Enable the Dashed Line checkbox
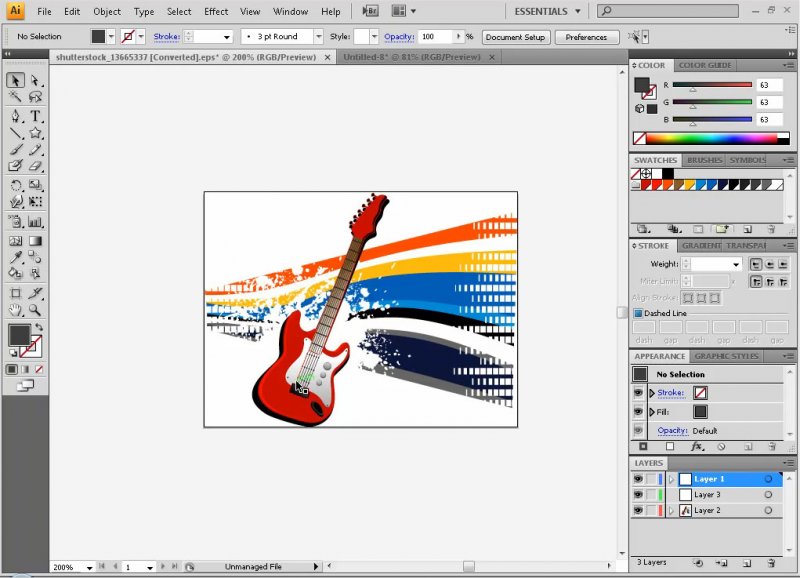The height and width of the screenshot is (578, 800). point(637,313)
